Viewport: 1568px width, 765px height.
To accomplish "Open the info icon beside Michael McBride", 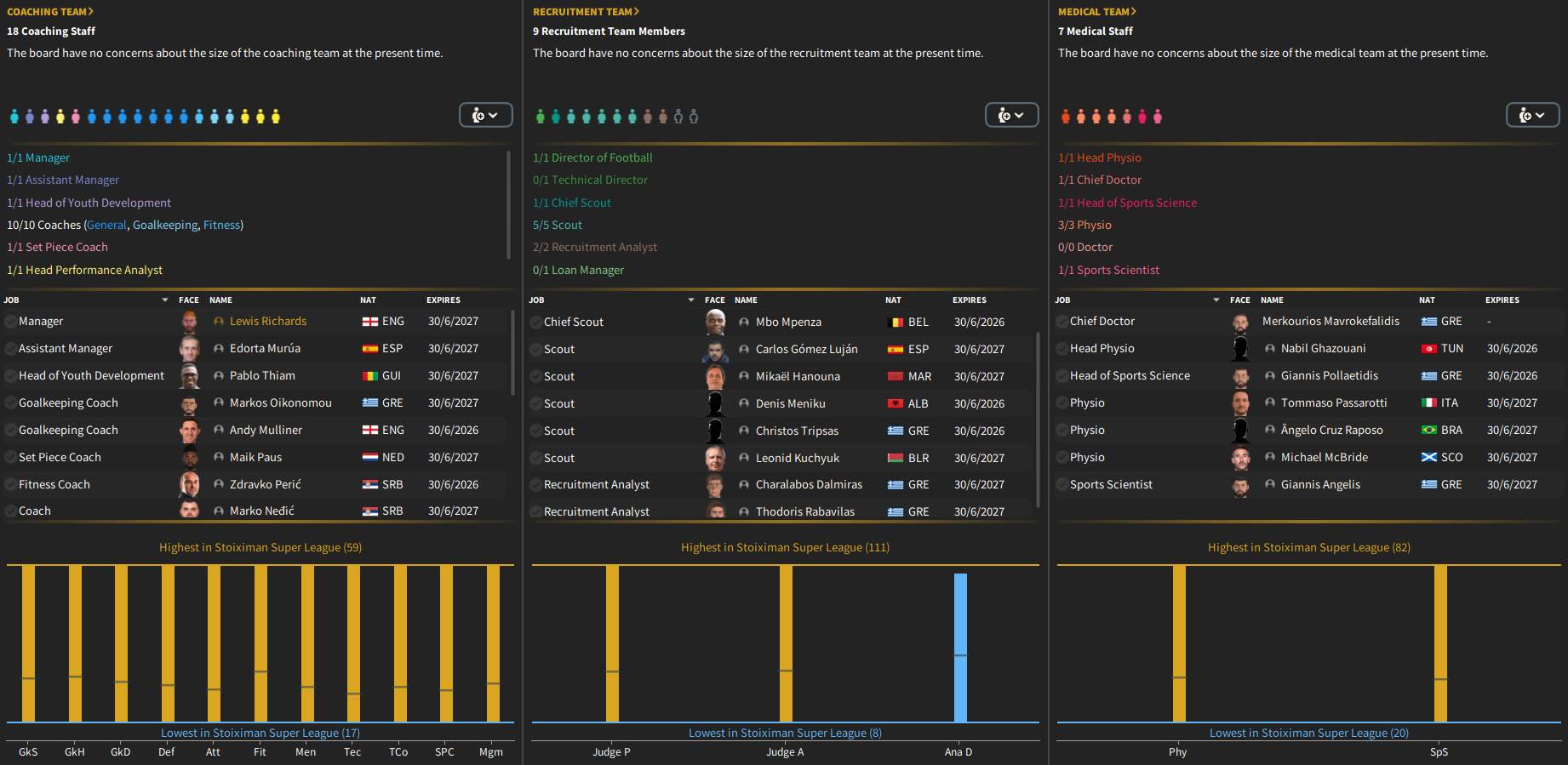I will click(1270, 458).
